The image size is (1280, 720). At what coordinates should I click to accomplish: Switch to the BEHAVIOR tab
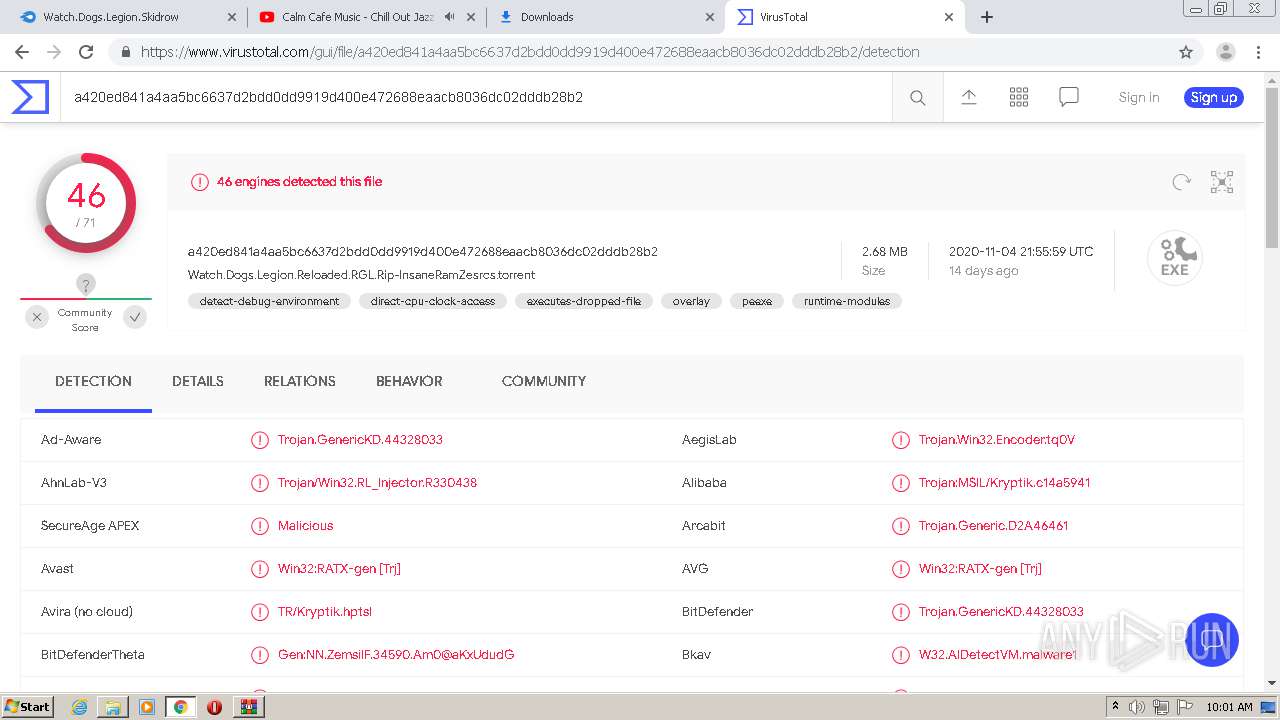(x=409, y=381)
